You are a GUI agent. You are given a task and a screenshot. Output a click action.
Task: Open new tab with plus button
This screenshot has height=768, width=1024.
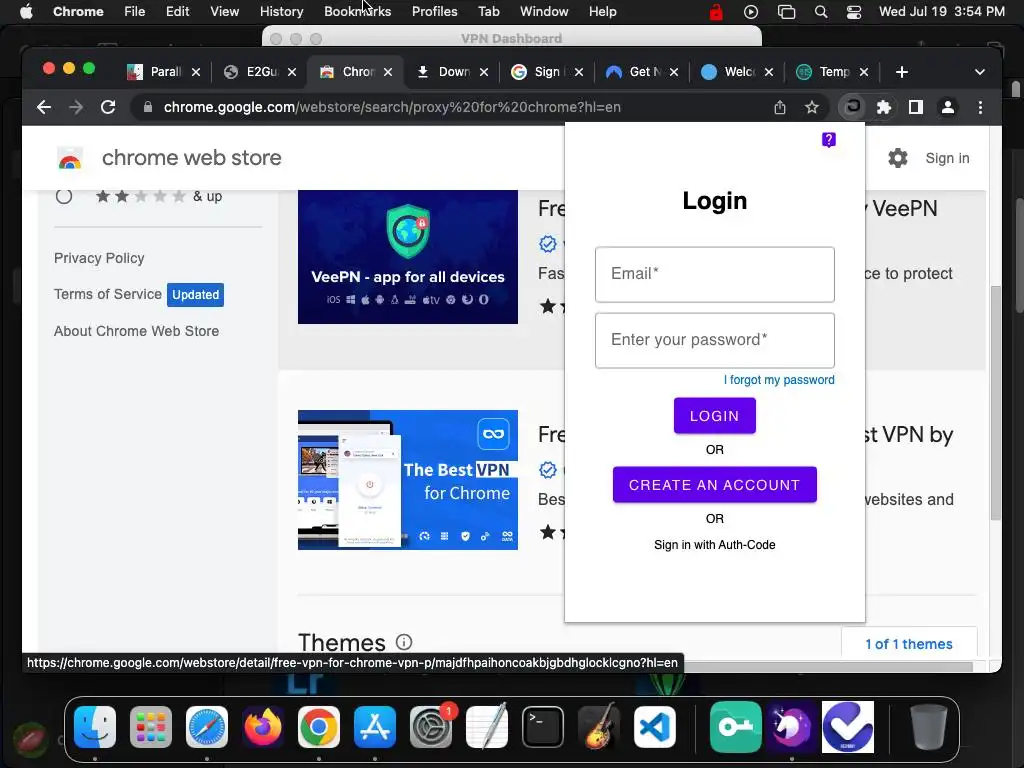pos(901,72)
